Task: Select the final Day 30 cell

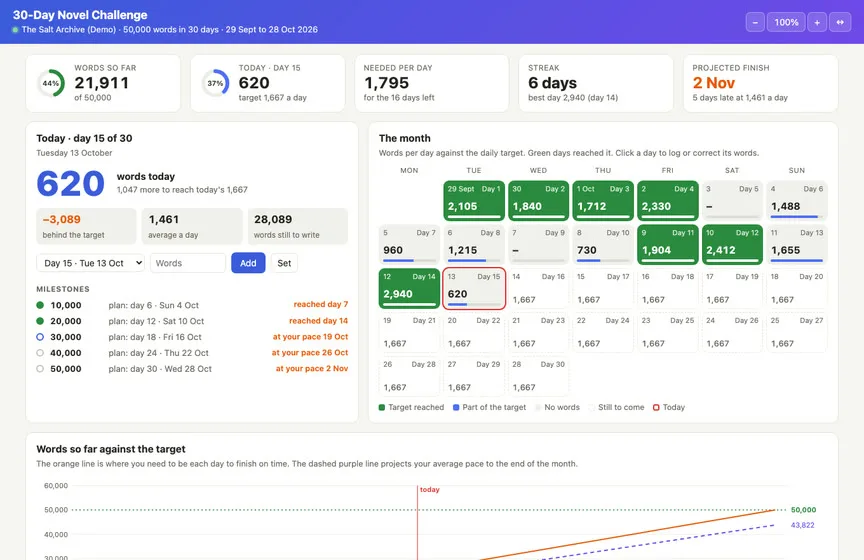Action: tap(538, 376)
